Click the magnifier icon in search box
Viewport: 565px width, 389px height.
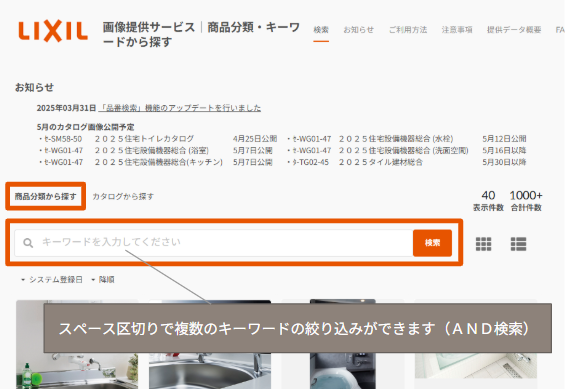point(28,243)
